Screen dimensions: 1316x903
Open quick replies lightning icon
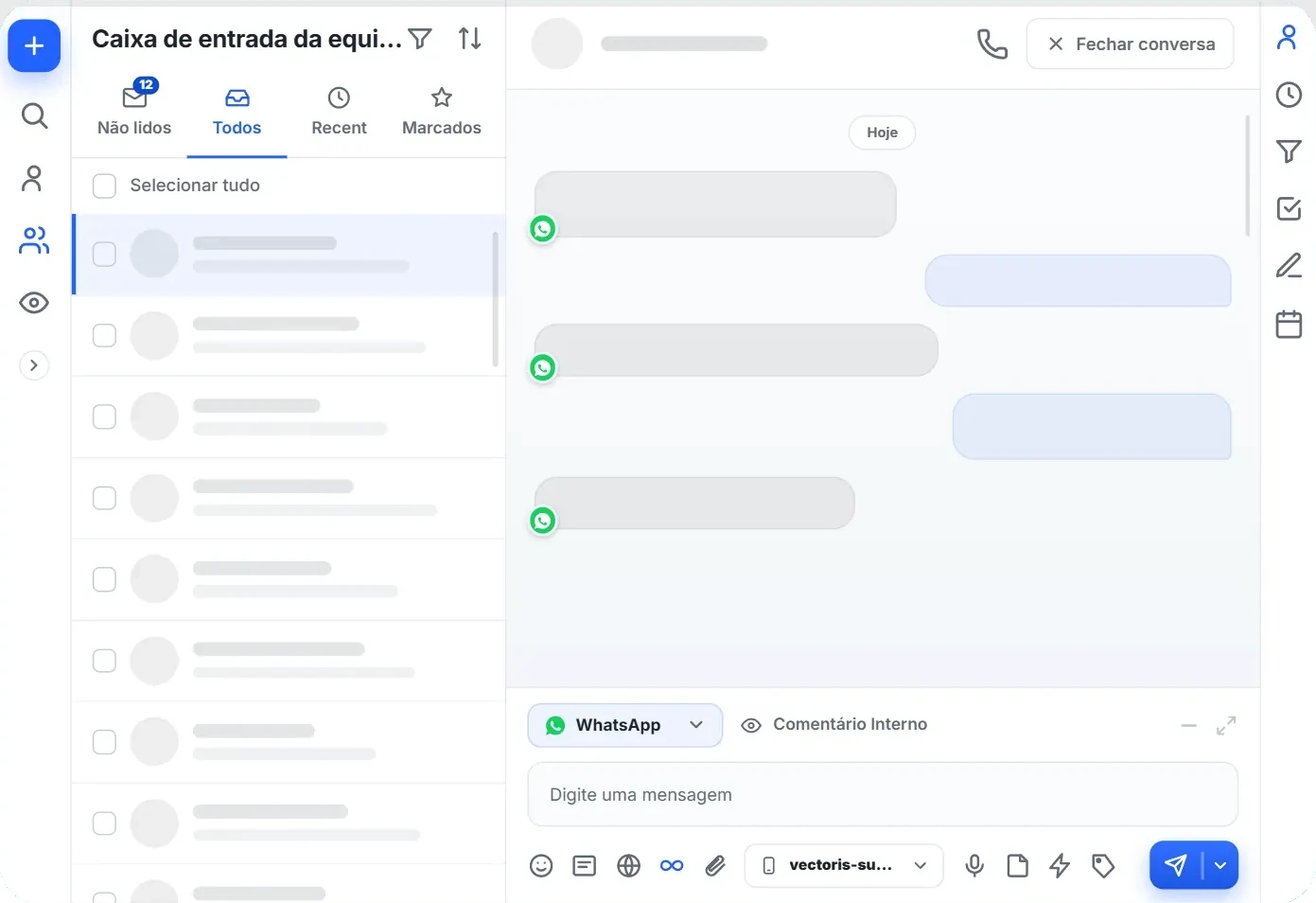click(x=1060, y=865)
